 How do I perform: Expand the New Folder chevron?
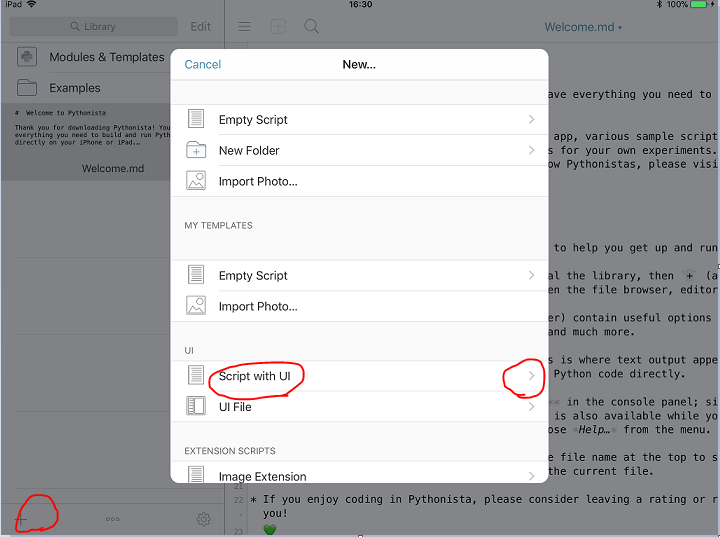tap(531, 151)
